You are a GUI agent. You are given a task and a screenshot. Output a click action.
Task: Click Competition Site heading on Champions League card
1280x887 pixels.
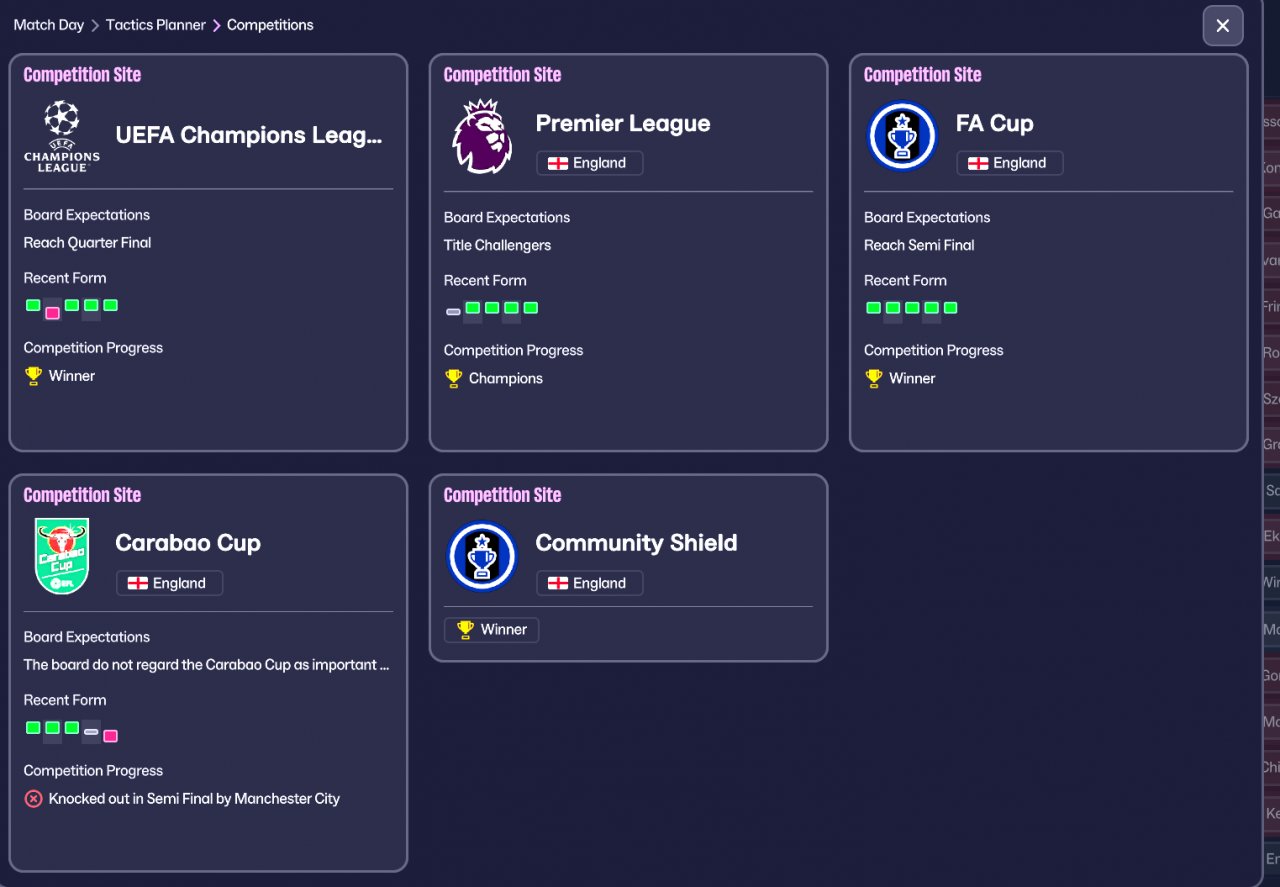pos(82,75)
